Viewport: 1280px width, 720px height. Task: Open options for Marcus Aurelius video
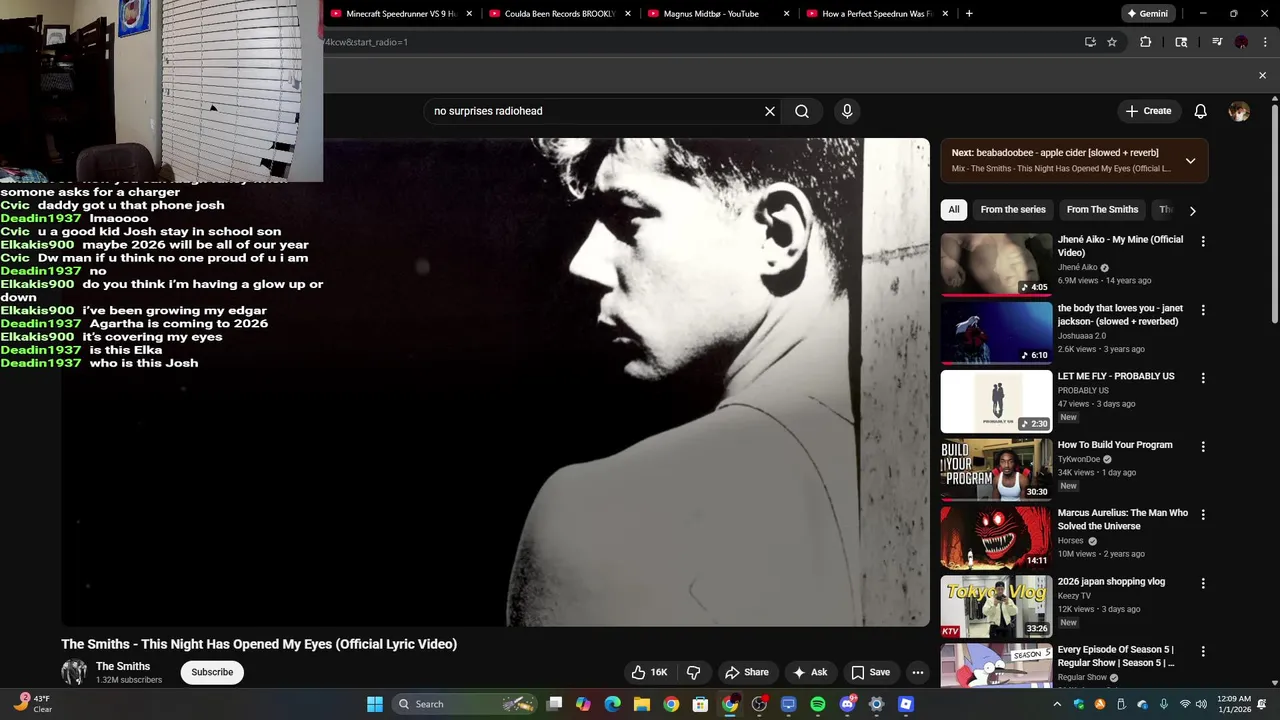tap(1203, 515)
